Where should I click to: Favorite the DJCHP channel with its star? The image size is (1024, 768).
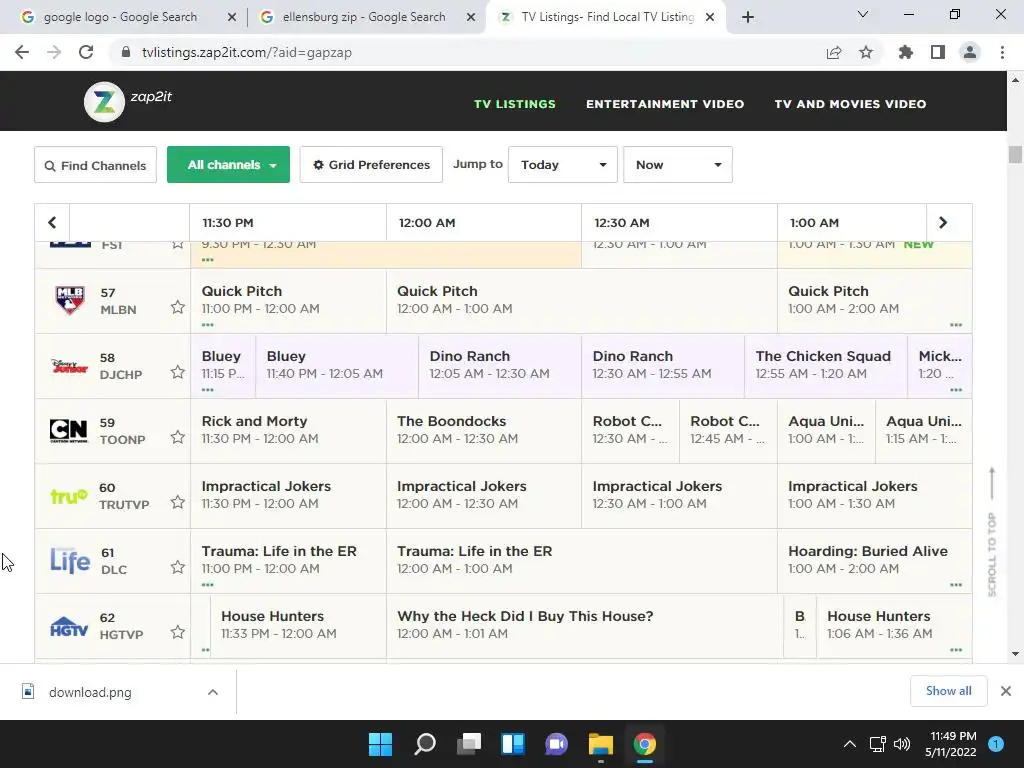(x=178, y=372)
